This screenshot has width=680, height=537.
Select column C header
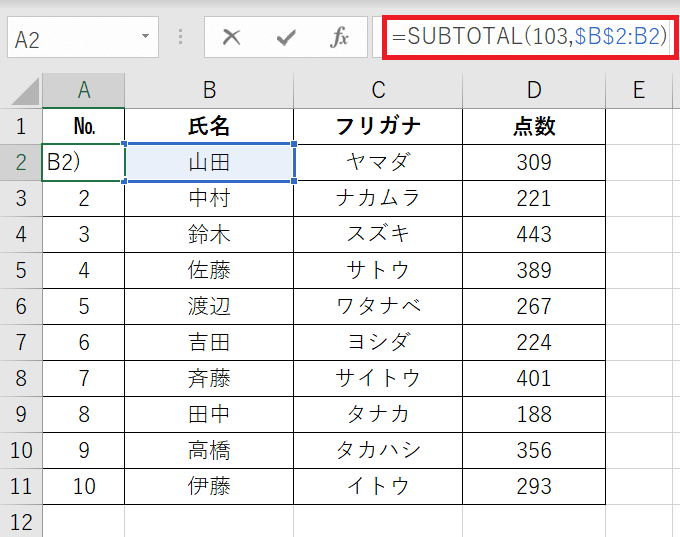pos(378,90)
